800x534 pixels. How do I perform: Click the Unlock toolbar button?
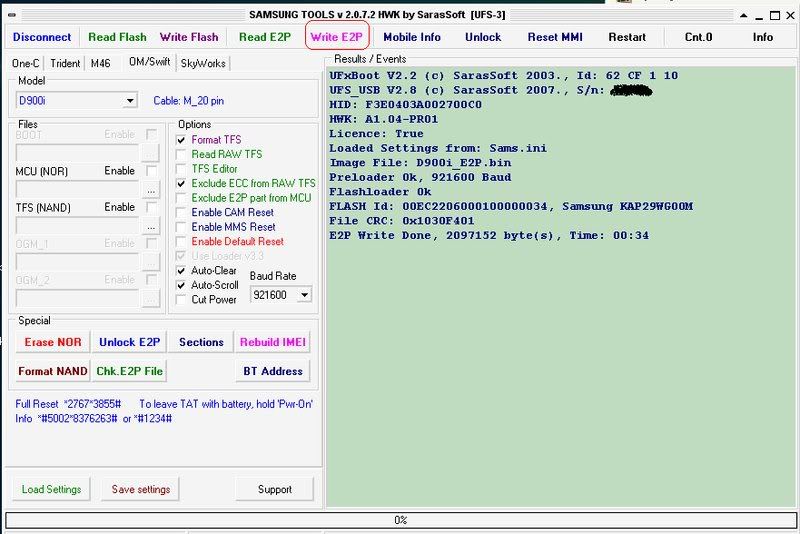tap(483, 37)
